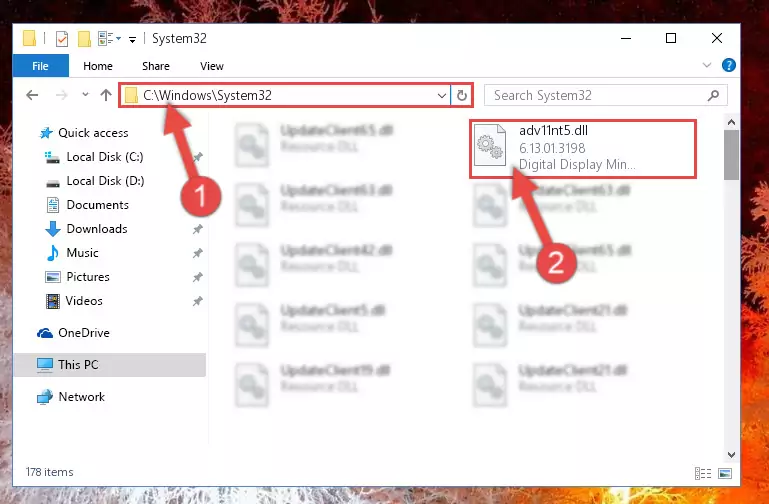769x504 pixels.
Task: Click the scroll down arrow of file list
Action: pyautogui.click(x=731, y=455)
